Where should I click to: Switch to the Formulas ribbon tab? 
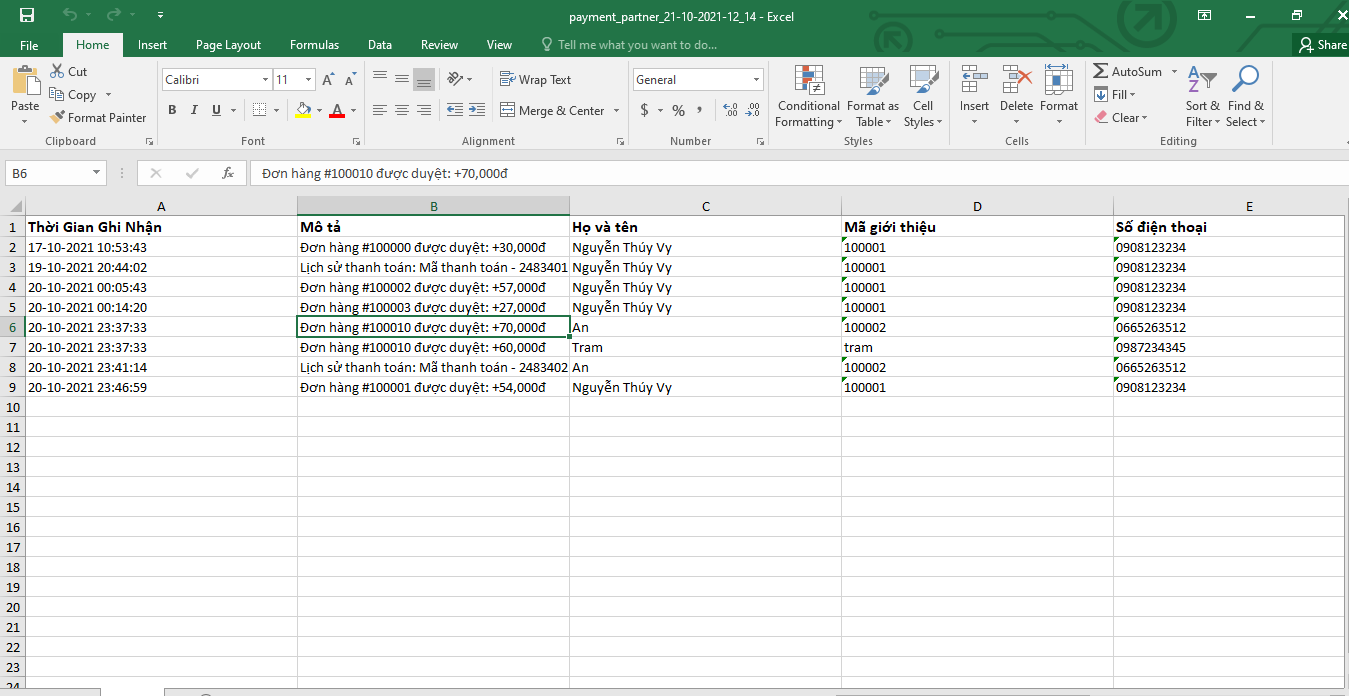314,45
